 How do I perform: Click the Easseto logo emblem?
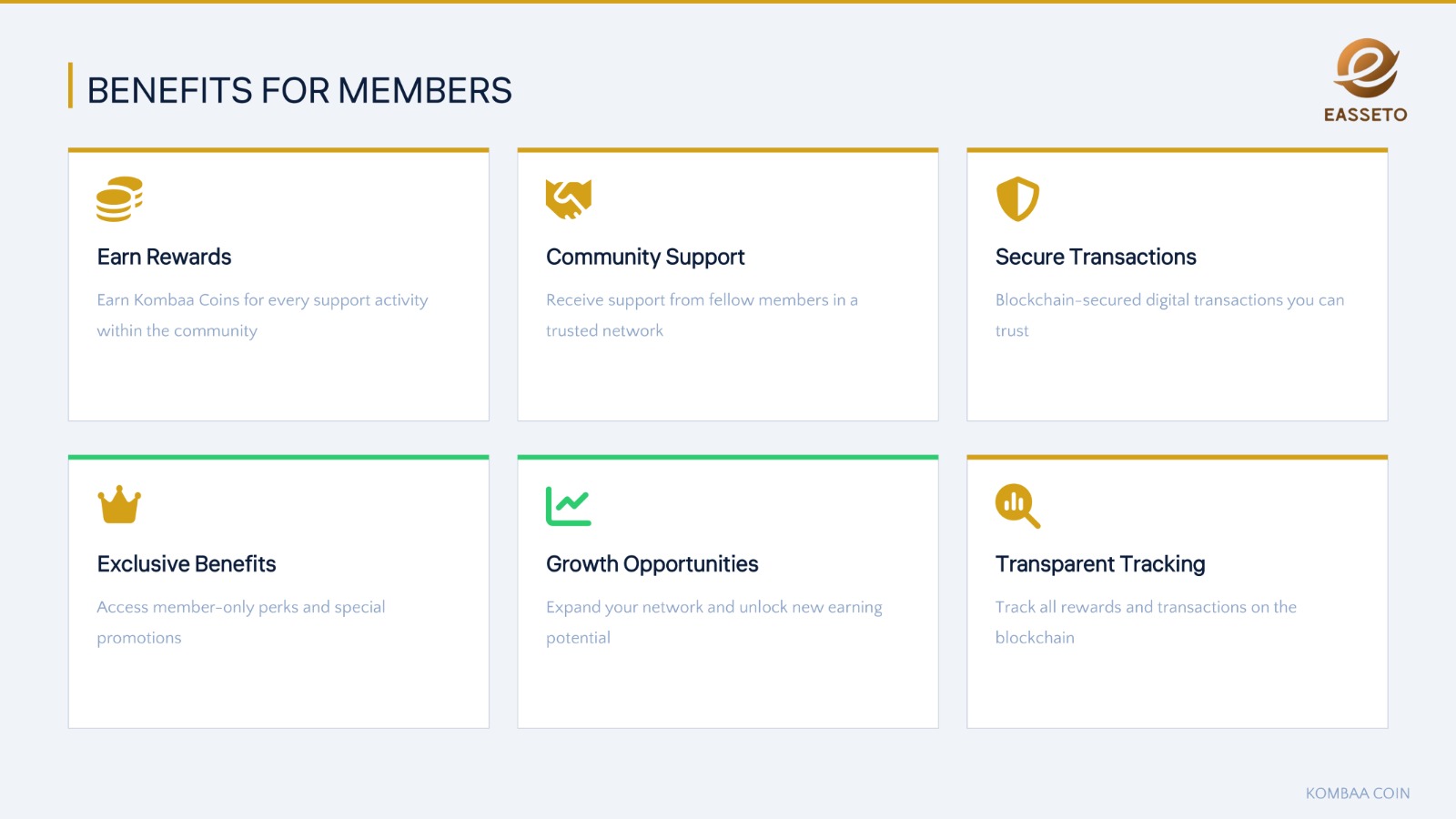pos(1366,68)
